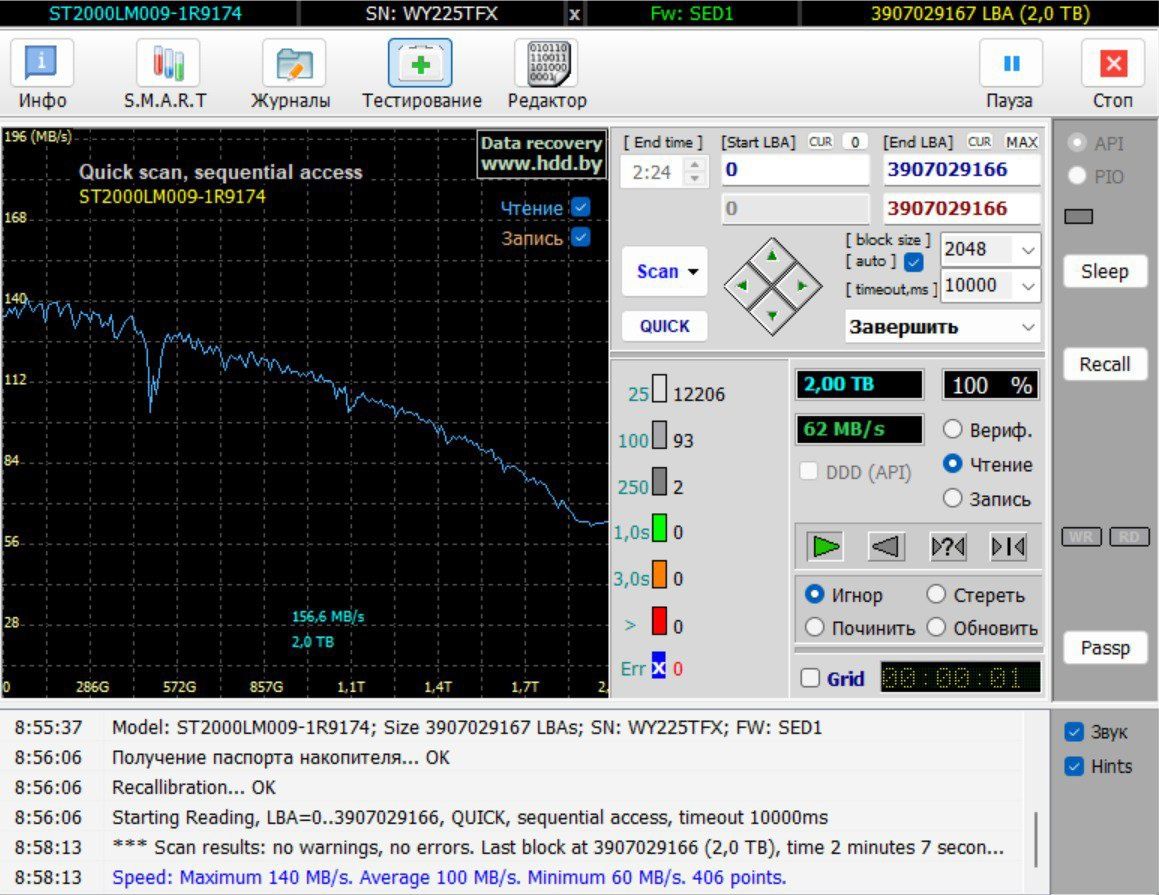Click the Start LBA field showing 0

[x=795, y=170]
